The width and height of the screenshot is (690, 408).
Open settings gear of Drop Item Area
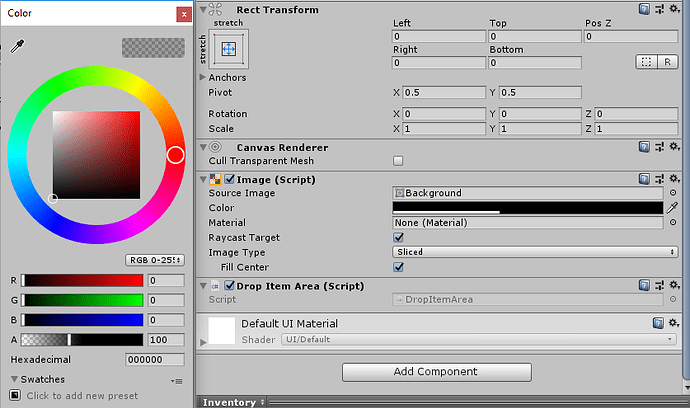(x=674, y=285)
